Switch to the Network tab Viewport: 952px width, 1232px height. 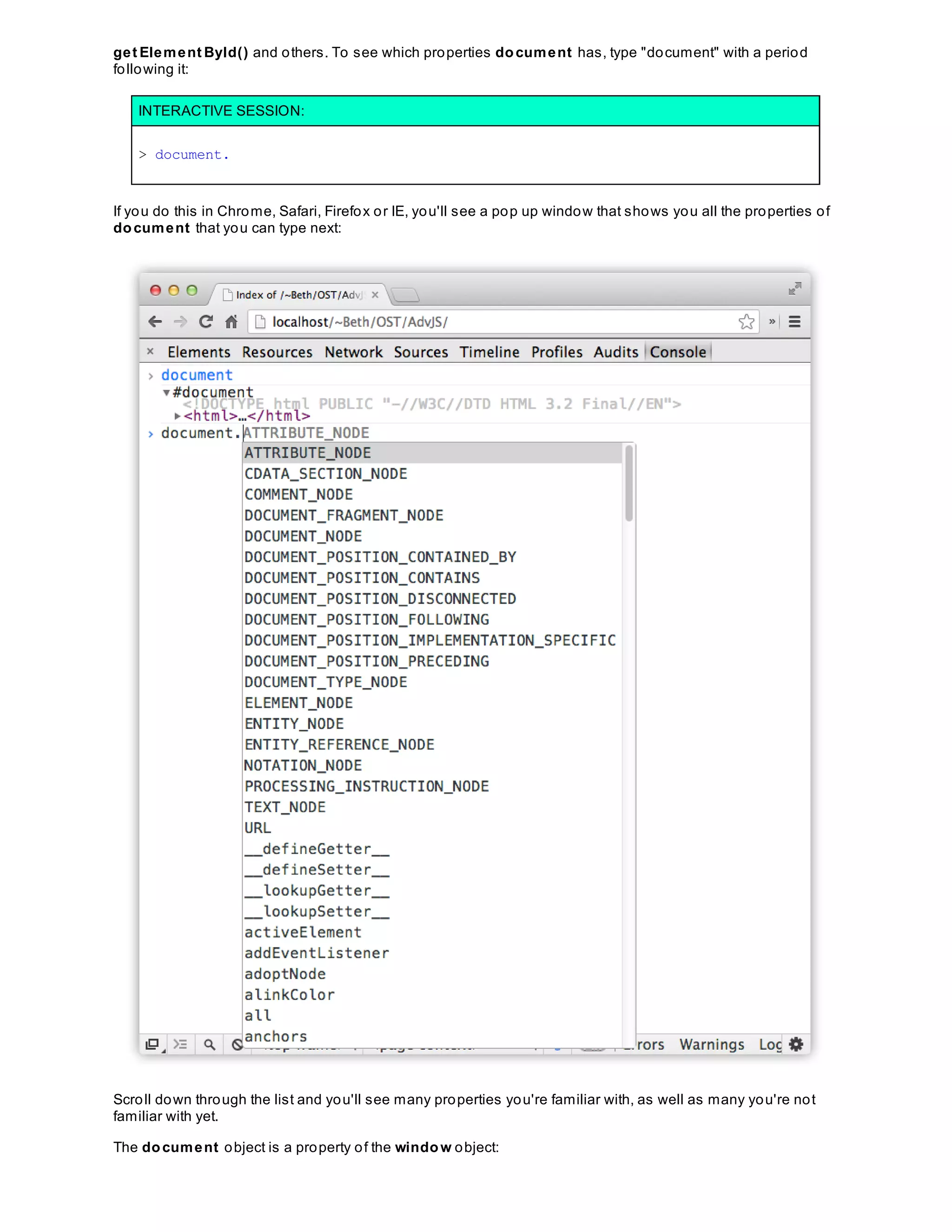coord(354,352)
